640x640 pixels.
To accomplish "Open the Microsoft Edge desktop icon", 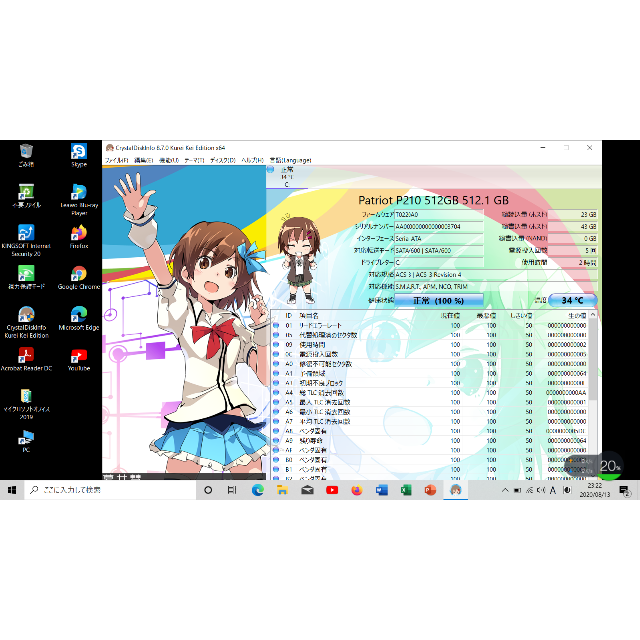I will (x=79, y=319).
